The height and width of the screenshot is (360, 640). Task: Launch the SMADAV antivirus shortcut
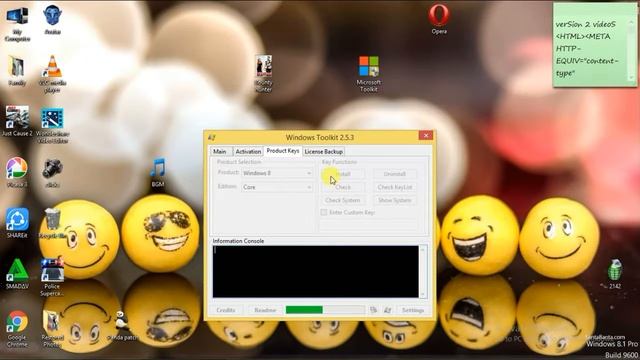[17, 273]
